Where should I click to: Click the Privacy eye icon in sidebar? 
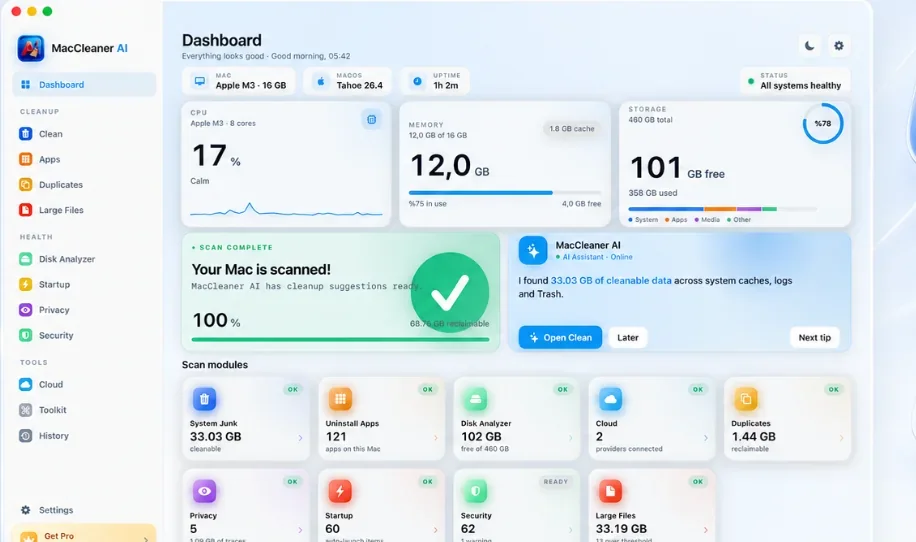26,310
